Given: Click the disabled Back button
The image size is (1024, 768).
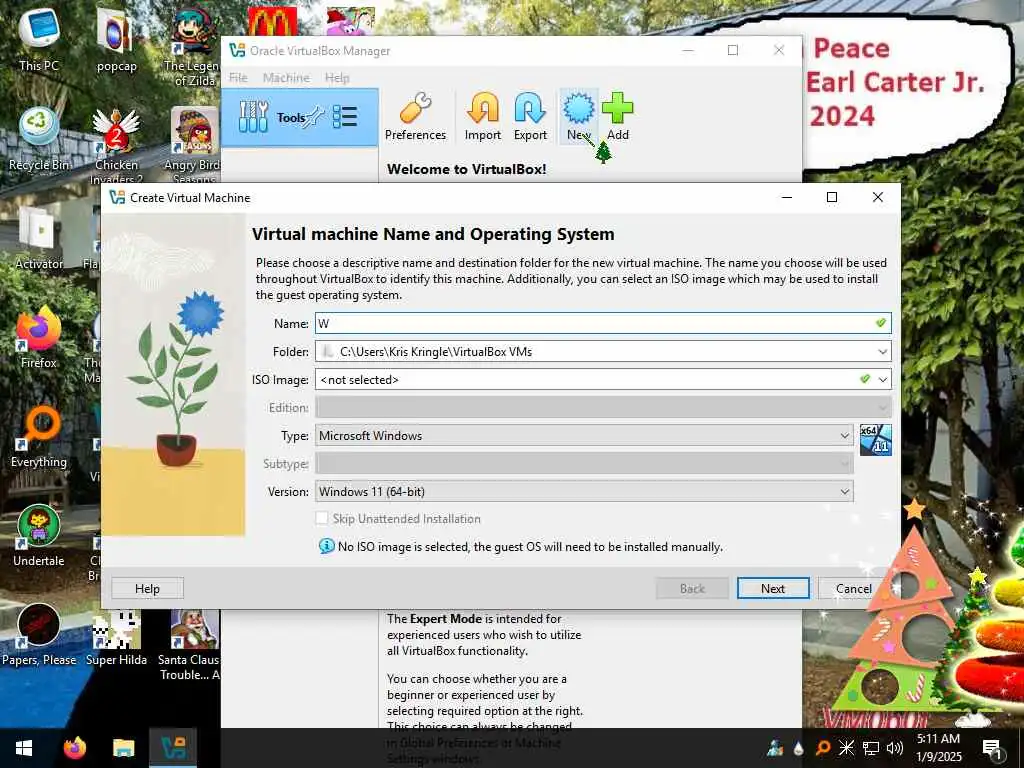Looking at the screenshot, I should point(692,588).
